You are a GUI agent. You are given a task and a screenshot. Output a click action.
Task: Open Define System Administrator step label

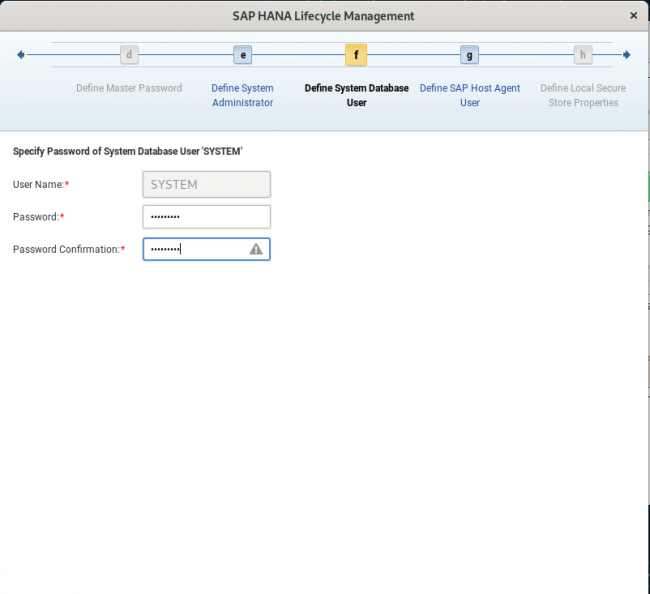coord(243,95)
